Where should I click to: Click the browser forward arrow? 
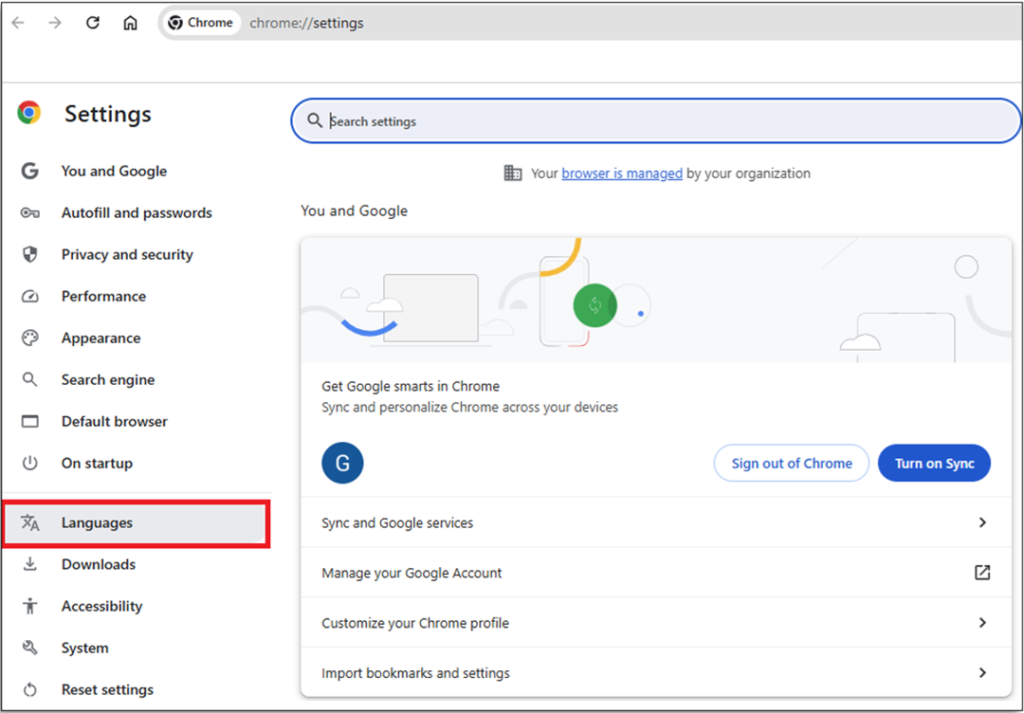[x=55, y=23]
